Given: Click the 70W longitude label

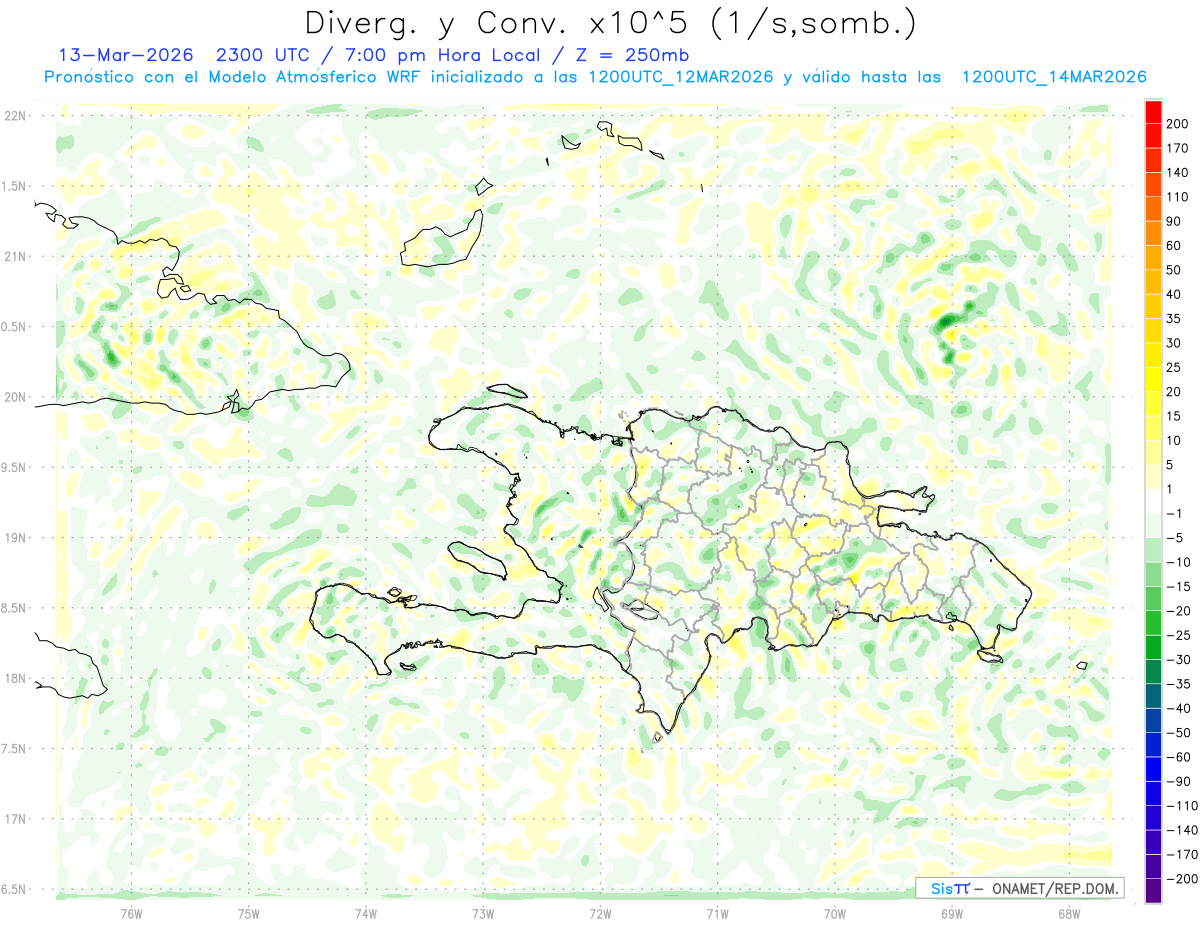Looking at the screenshot, I should pos(834,913).
